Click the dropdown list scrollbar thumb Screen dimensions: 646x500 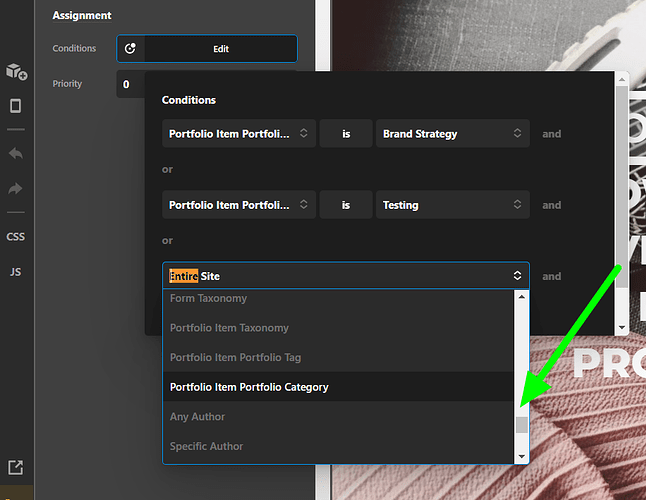click(x=521, y=425)
